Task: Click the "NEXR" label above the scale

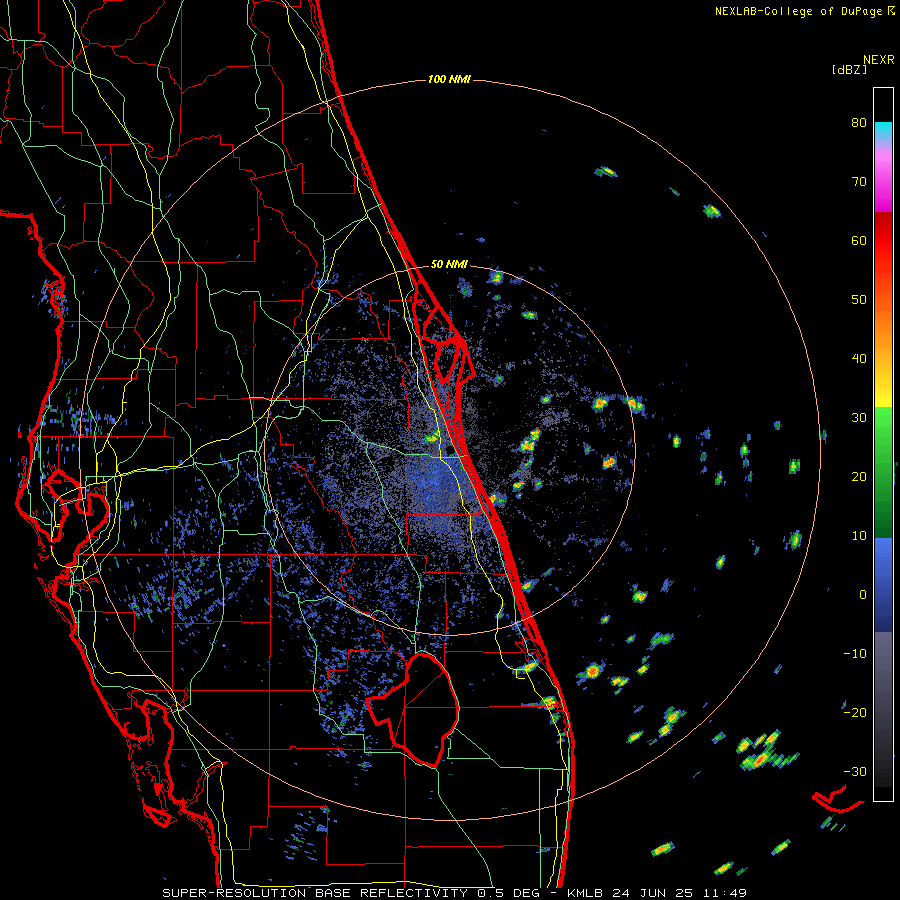Action: coord(878,60)
